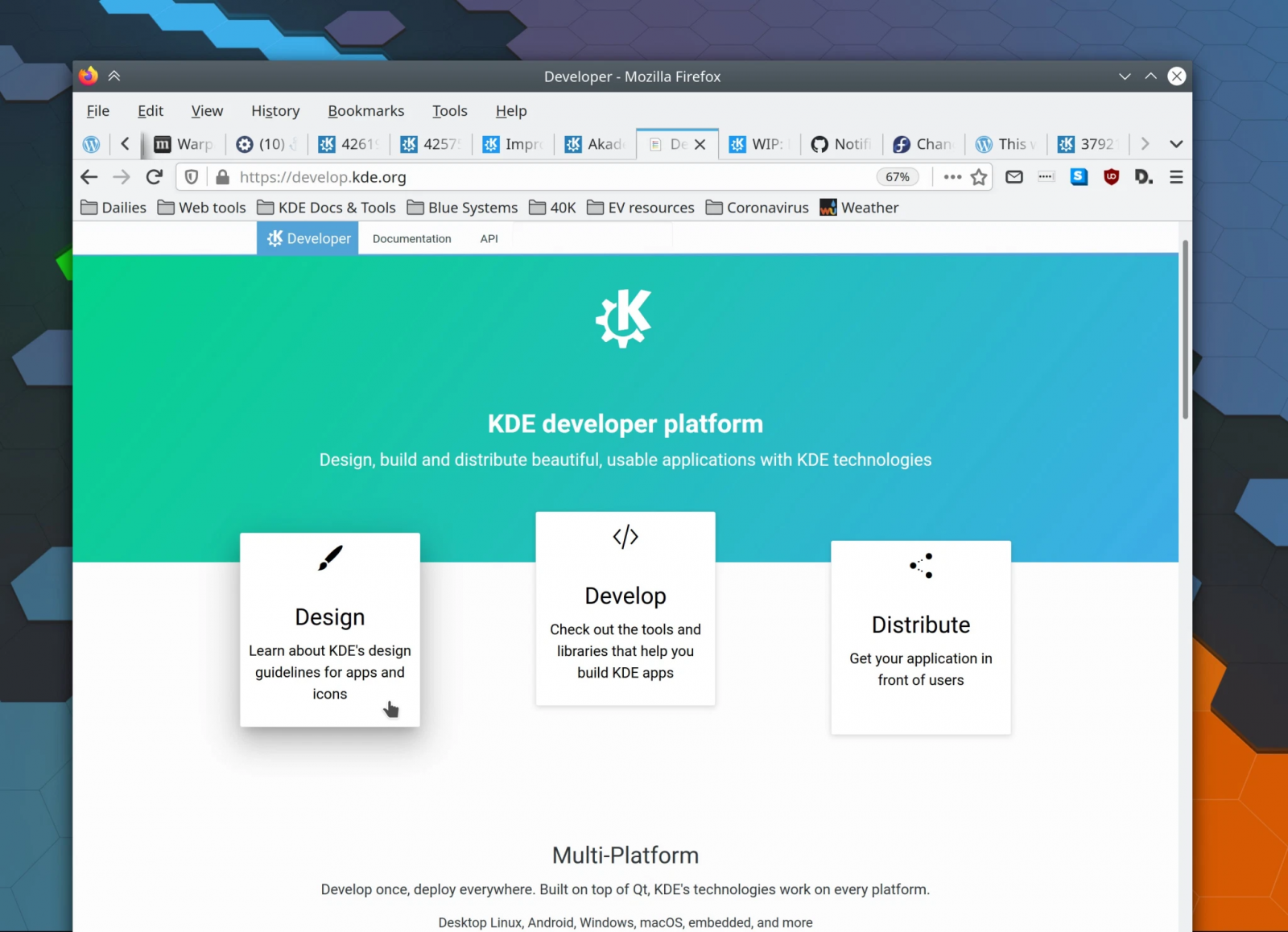Open the Web tools bookmarks folder
1288x932 pixels.
click(202, 208)
